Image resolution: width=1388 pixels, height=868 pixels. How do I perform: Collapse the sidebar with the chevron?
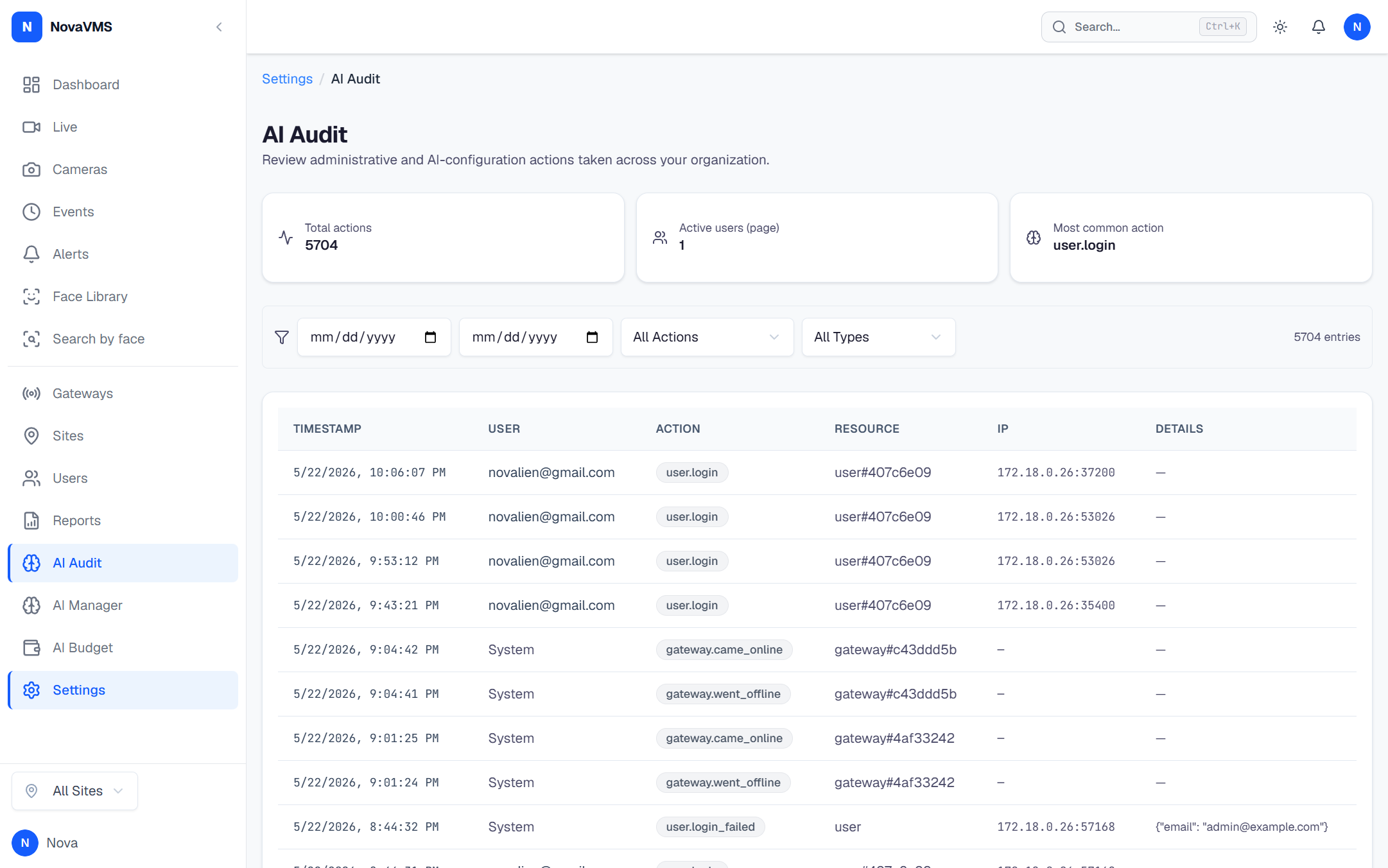tap(219, 27)
